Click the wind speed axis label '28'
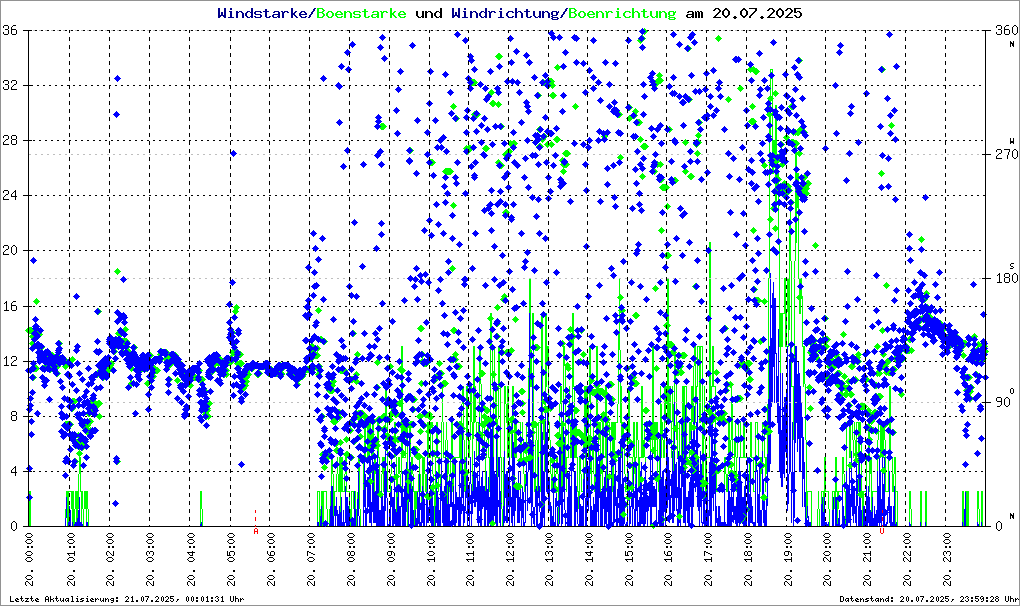Screen dimensions: 1020x606 pyautogui.click(x=10, y=140)
